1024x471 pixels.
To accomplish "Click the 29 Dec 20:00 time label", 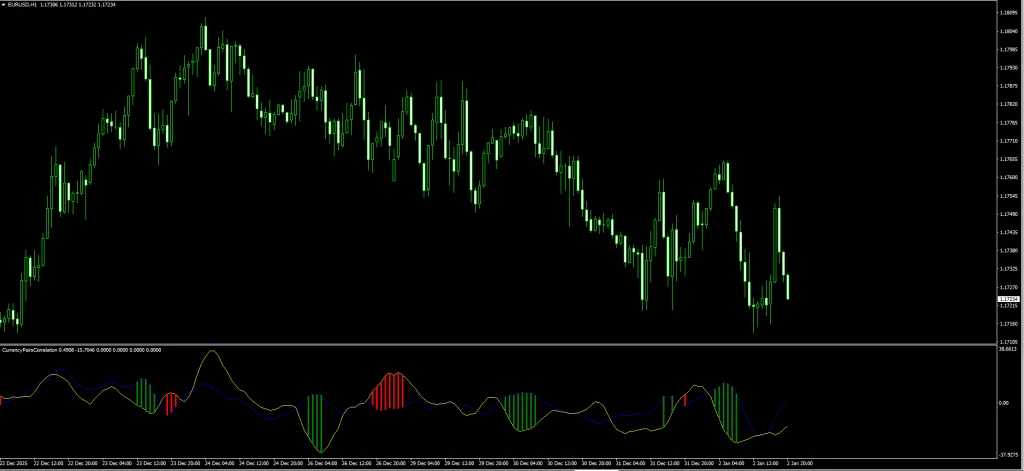I will point(494,463).
